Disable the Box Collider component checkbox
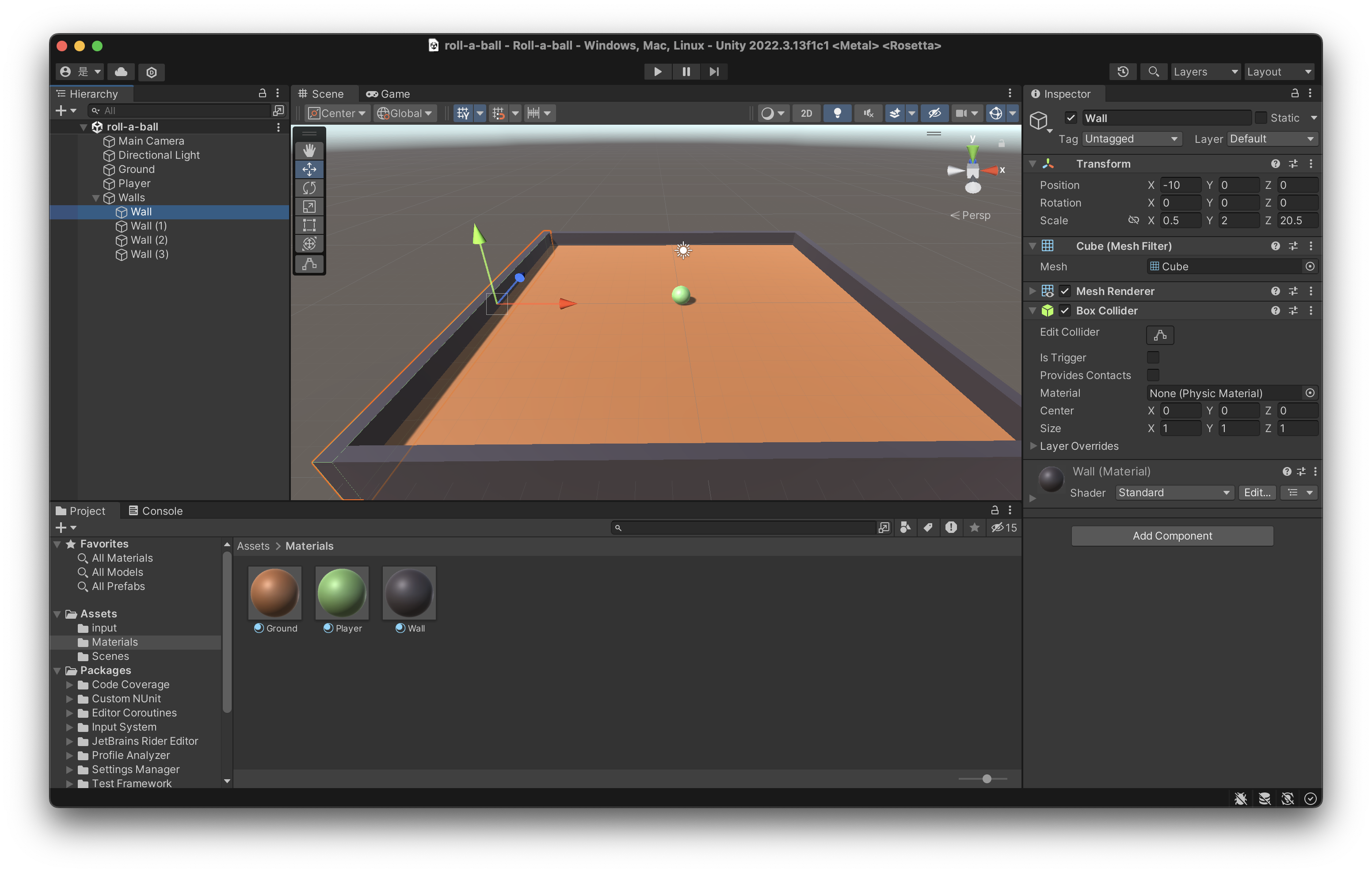 click(x=1064, y=311)
